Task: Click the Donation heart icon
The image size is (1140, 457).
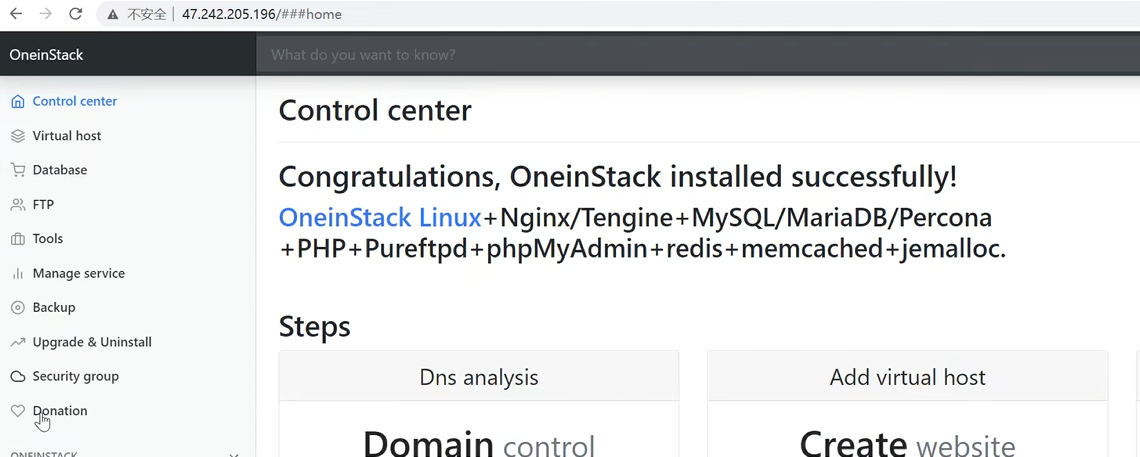Action: (x=17, y=411)
